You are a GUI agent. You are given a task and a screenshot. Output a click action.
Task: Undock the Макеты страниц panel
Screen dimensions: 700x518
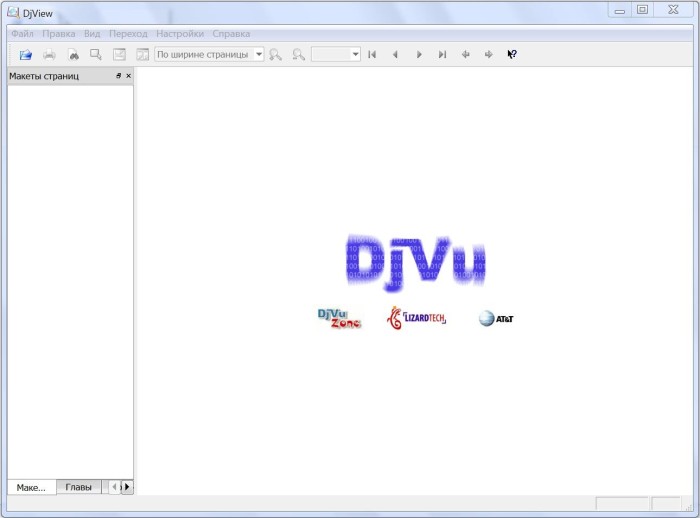pos(118,76)
